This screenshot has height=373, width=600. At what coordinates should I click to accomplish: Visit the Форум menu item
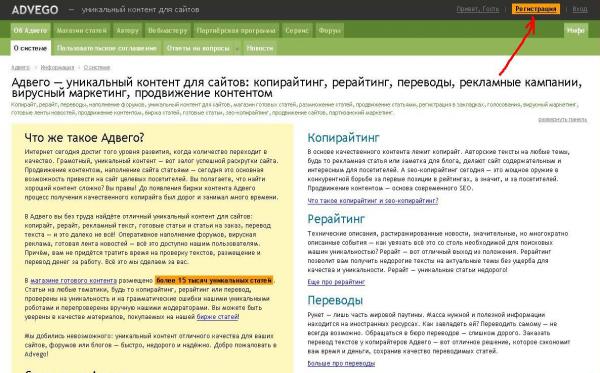click(x=329, y=30)
